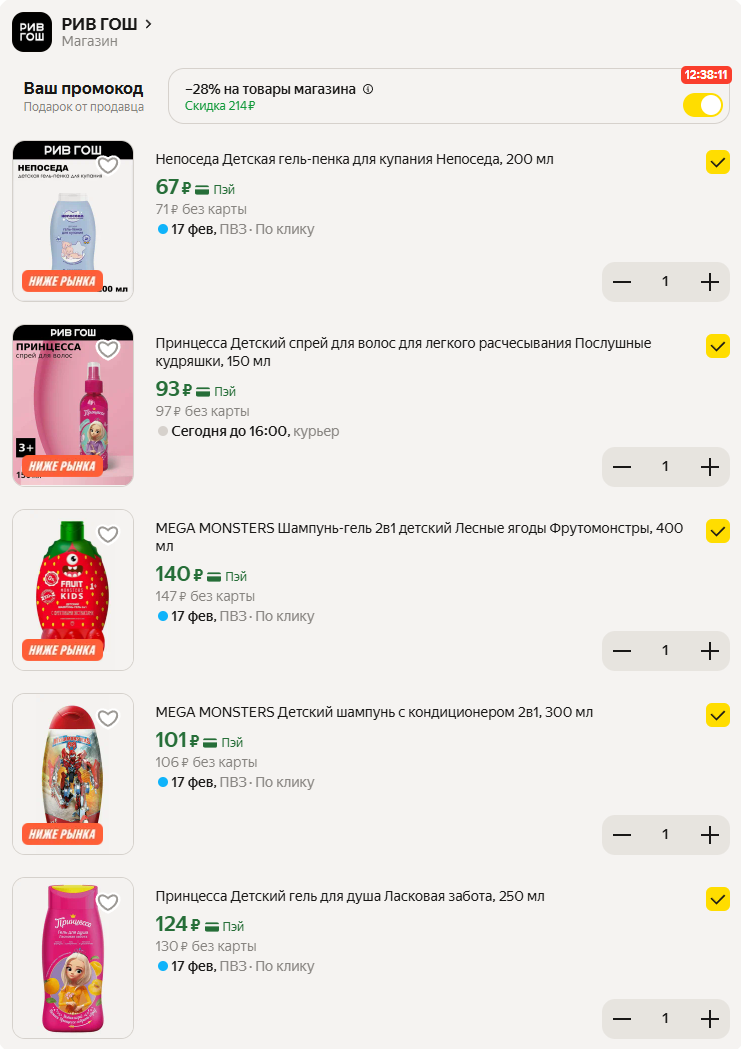Increase quantity of Непоседа gel-foam
This screenshot has width=741, height=1049.
(710, 282)
